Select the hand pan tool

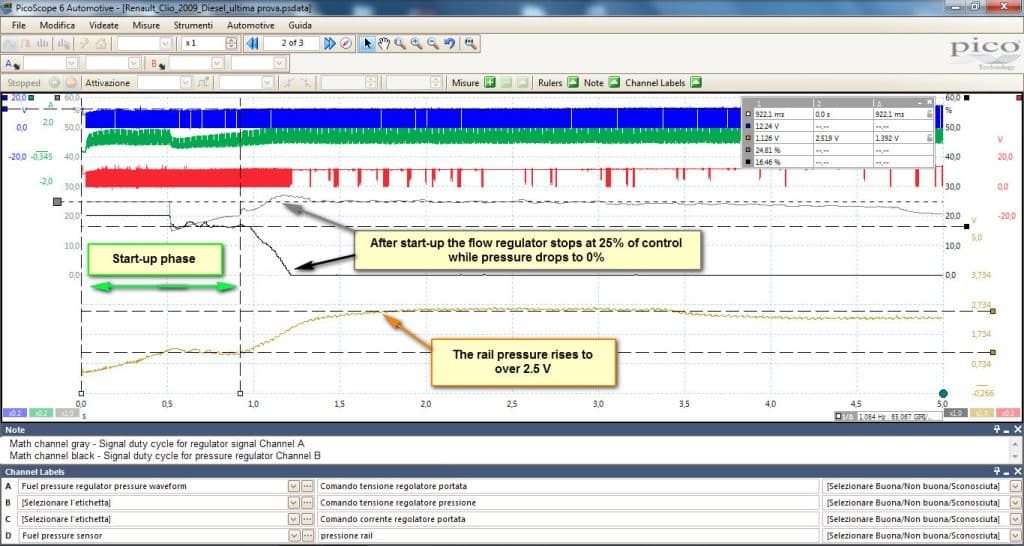pyautogui.click(x=384, y=44)
